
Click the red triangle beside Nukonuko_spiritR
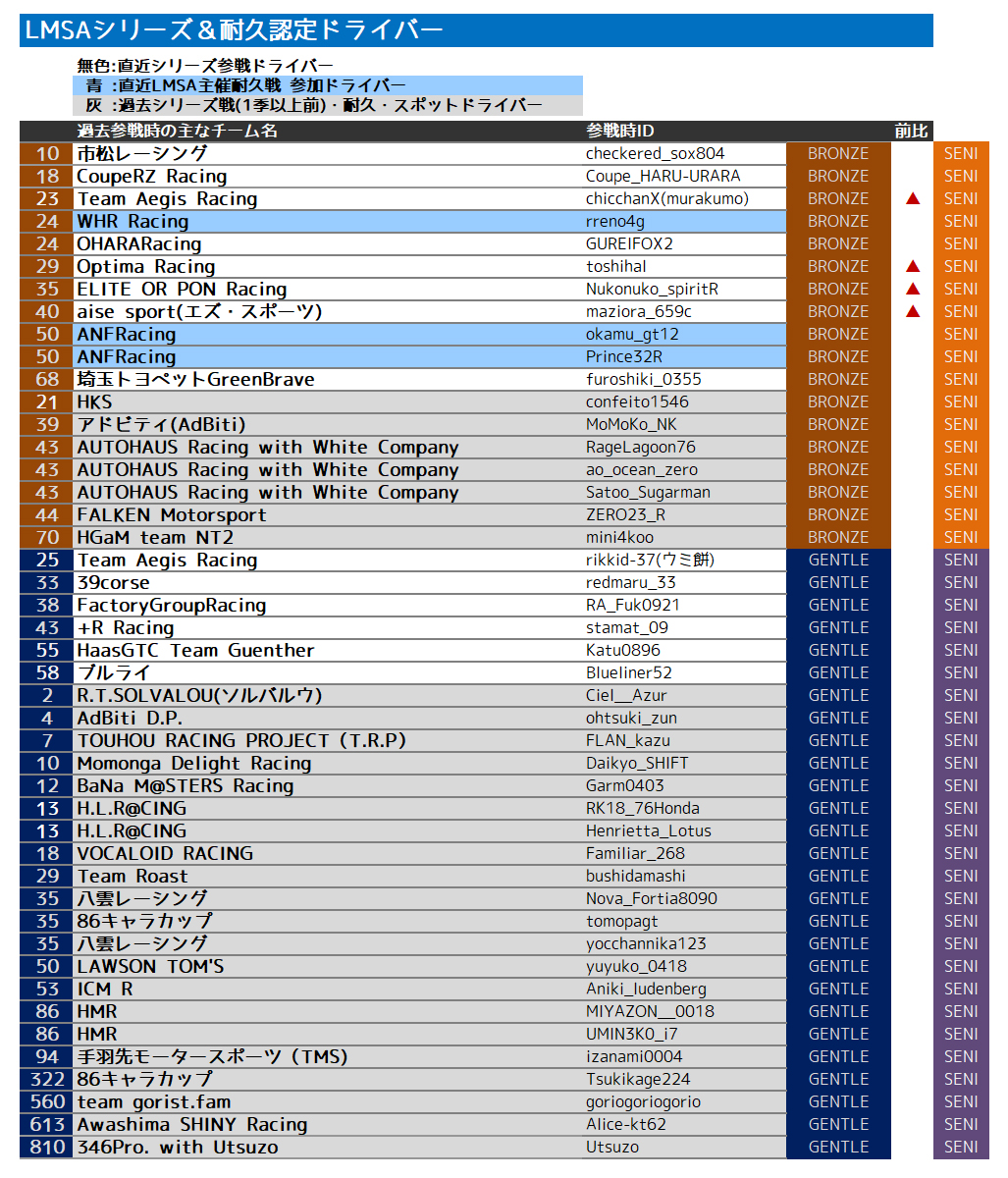913,290
